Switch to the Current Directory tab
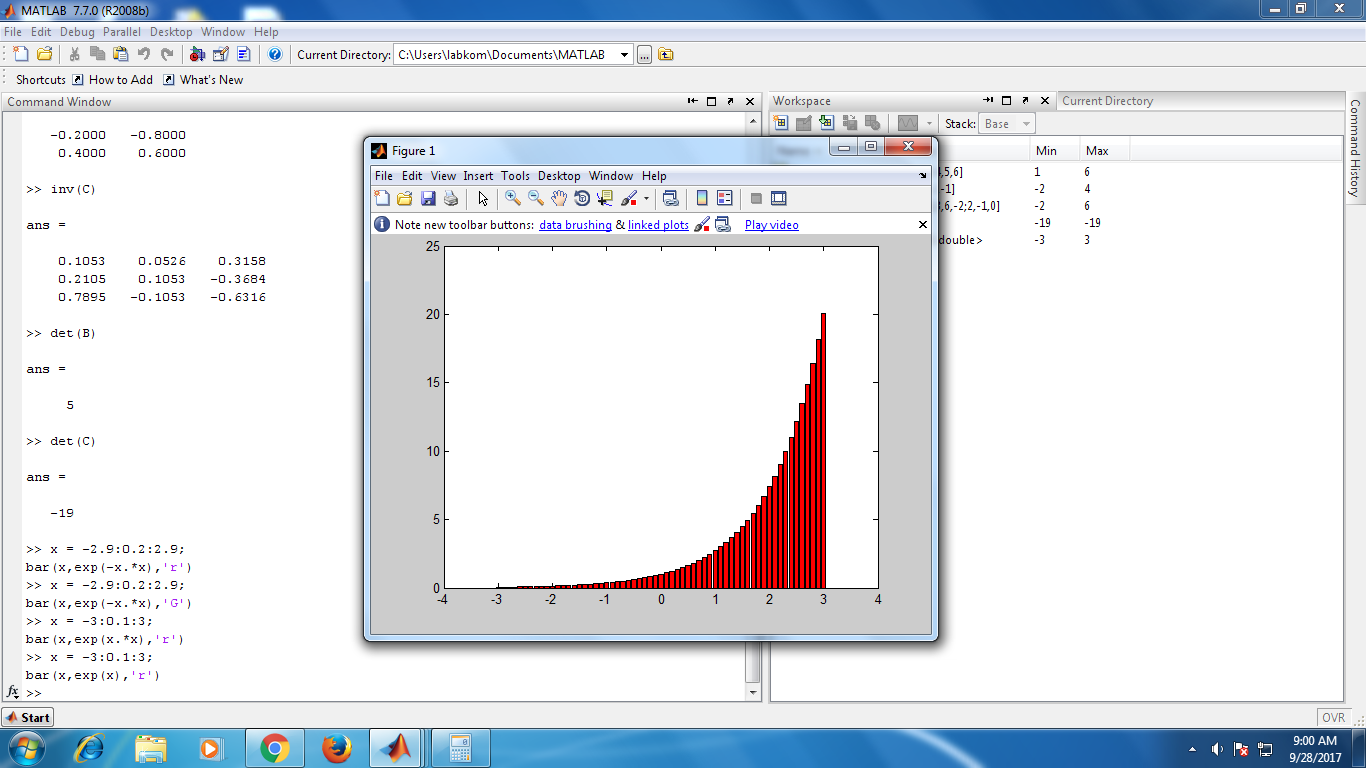 coord(1107,101)
